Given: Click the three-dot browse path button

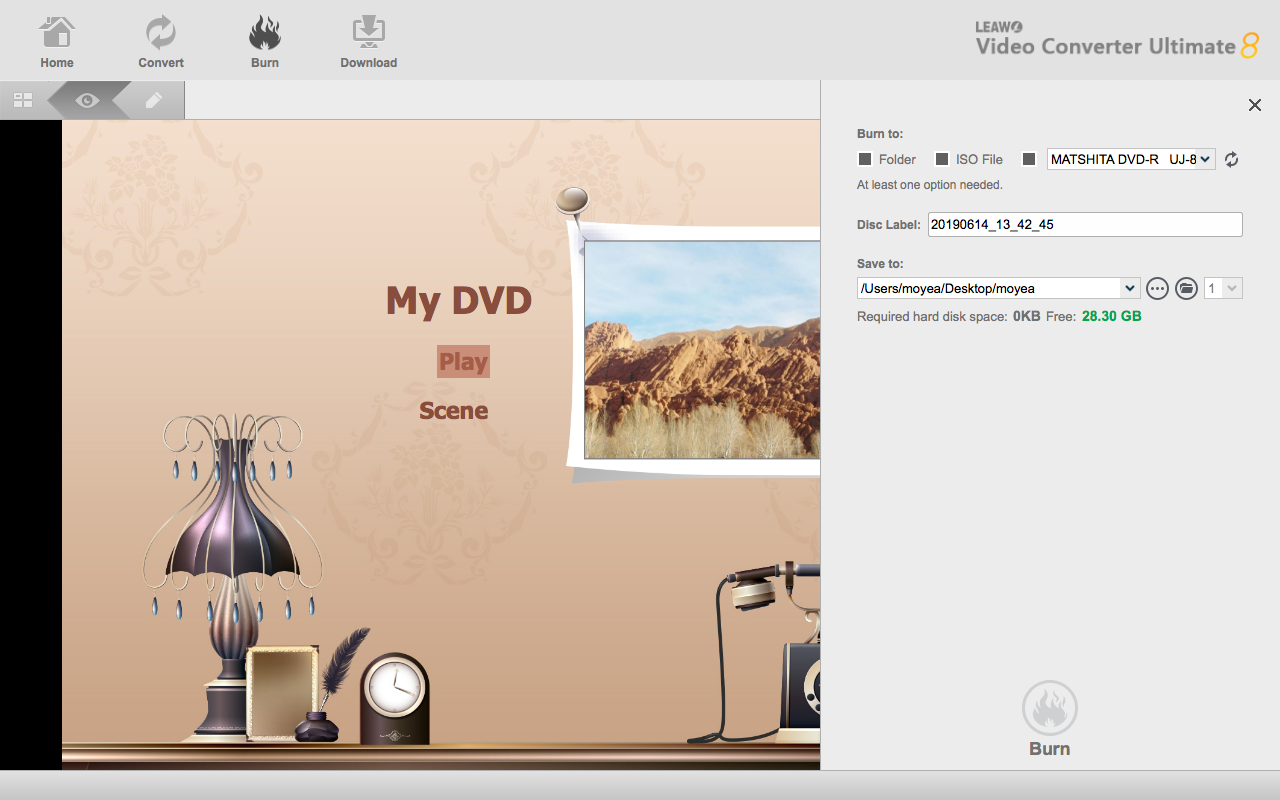Looking at the screenshot, I should 1157,288.
